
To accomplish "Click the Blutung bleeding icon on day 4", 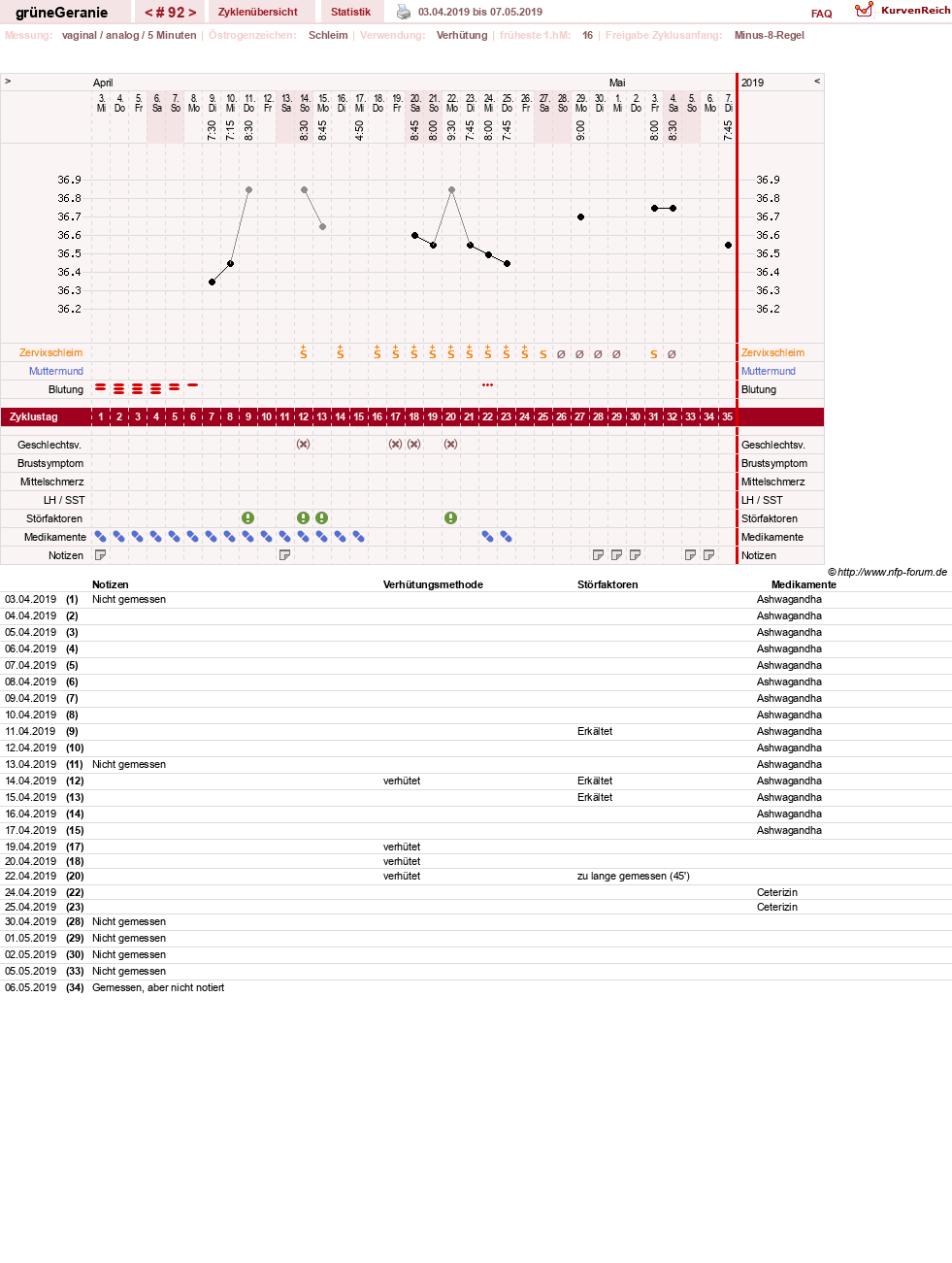I will [156, 389].
